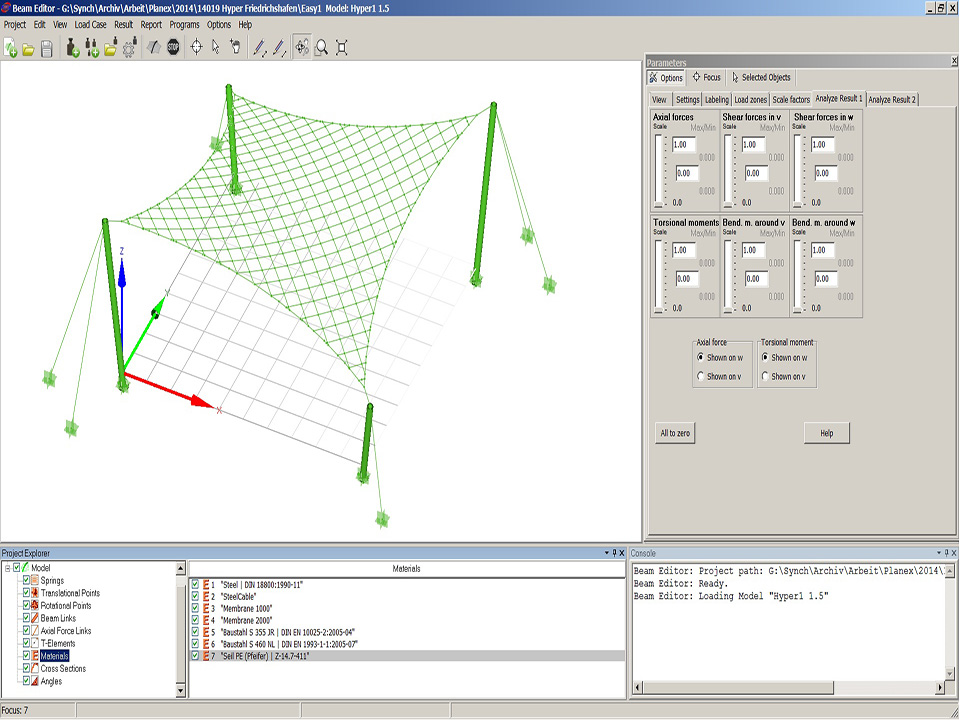Select Axial force Shown on v option
The height and width of the screenshot is (720, 960).
coord(700,377)
